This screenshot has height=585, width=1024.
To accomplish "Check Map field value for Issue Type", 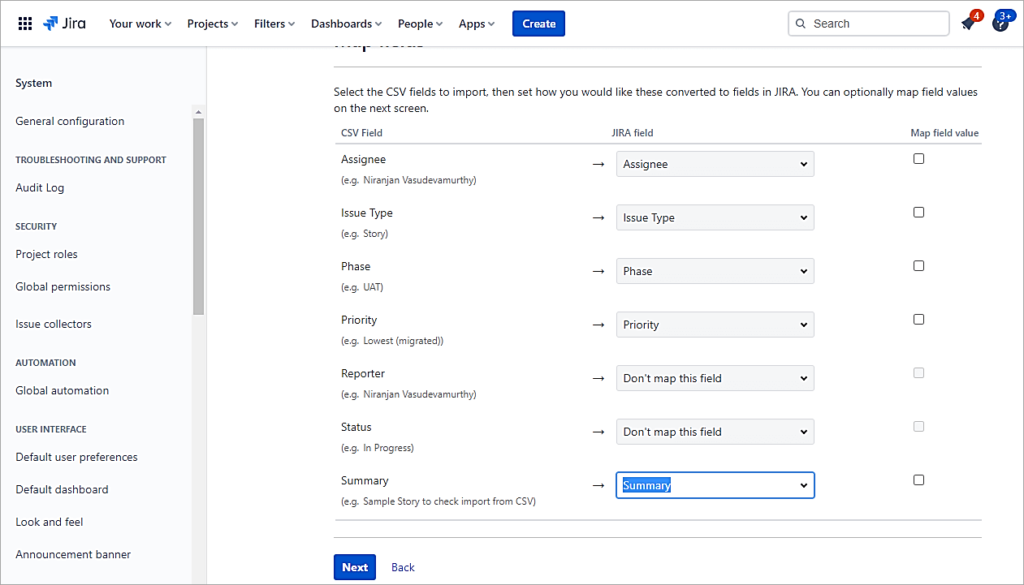I will coord(918,211).
